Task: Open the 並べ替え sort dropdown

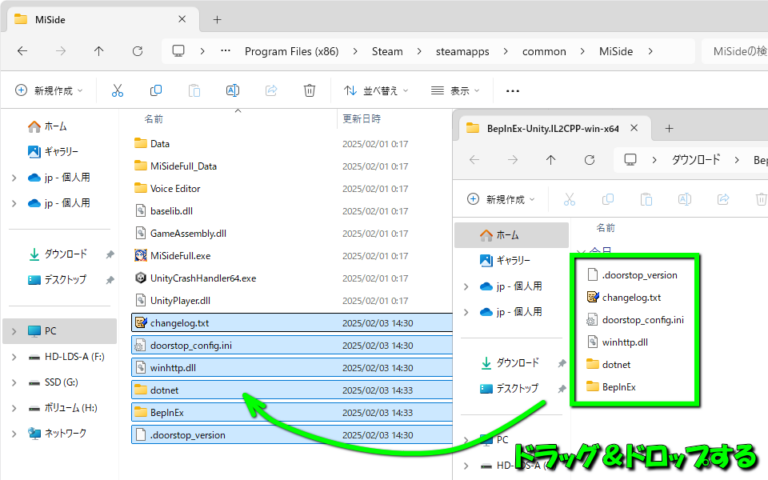Action: (377, 90)
